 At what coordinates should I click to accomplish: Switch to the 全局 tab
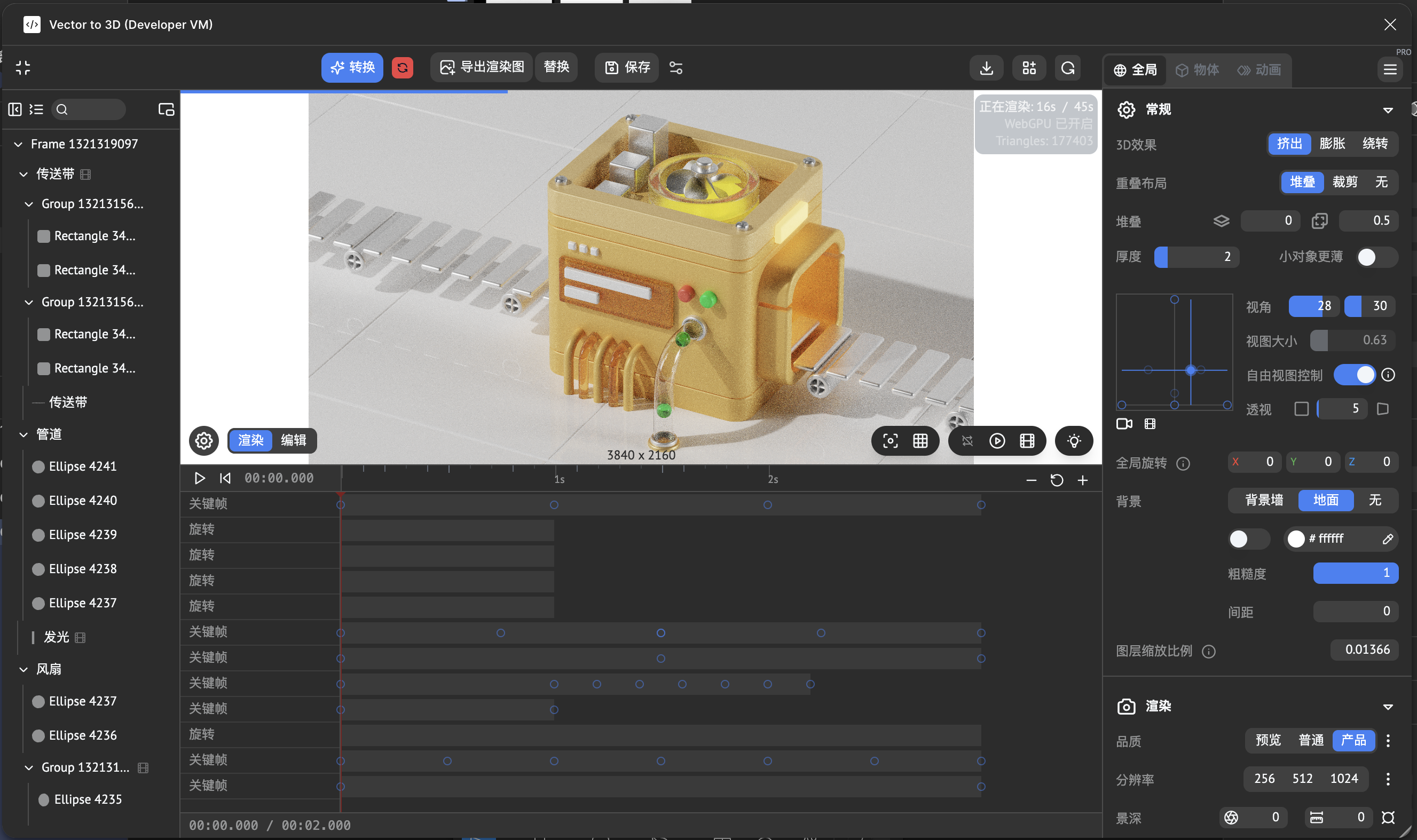(x=1135, y=70)
